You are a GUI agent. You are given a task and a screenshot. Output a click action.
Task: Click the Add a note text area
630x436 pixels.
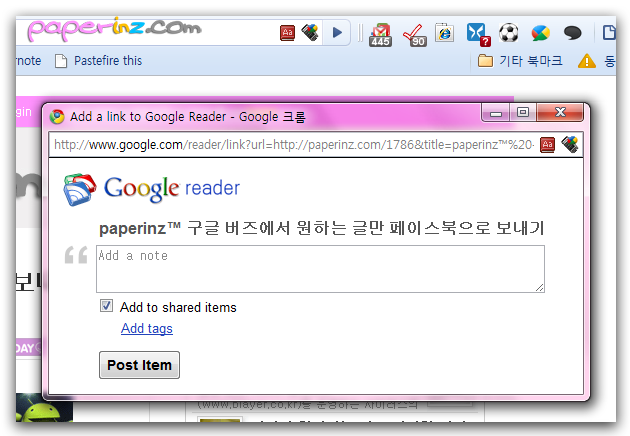click(320, 269)
